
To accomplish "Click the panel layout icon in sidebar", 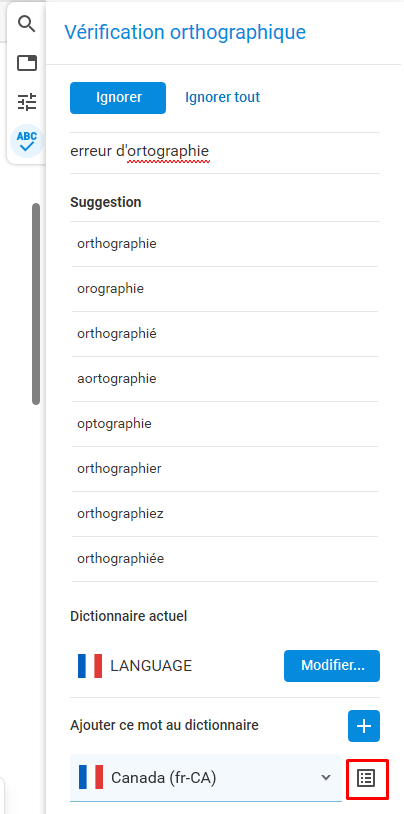I will tap(26, 63).
